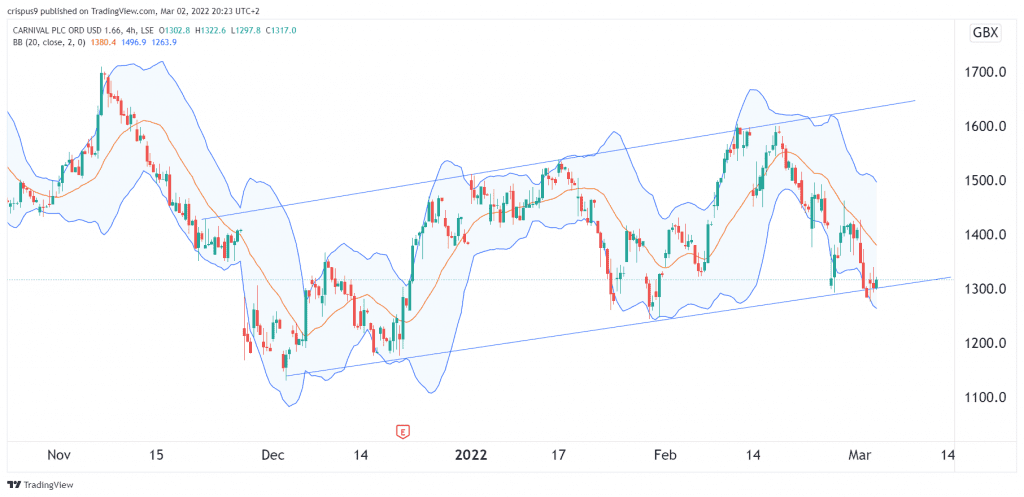Click the open price value O1302.8
Screen dimensions: 1024x497
[174, 31]
